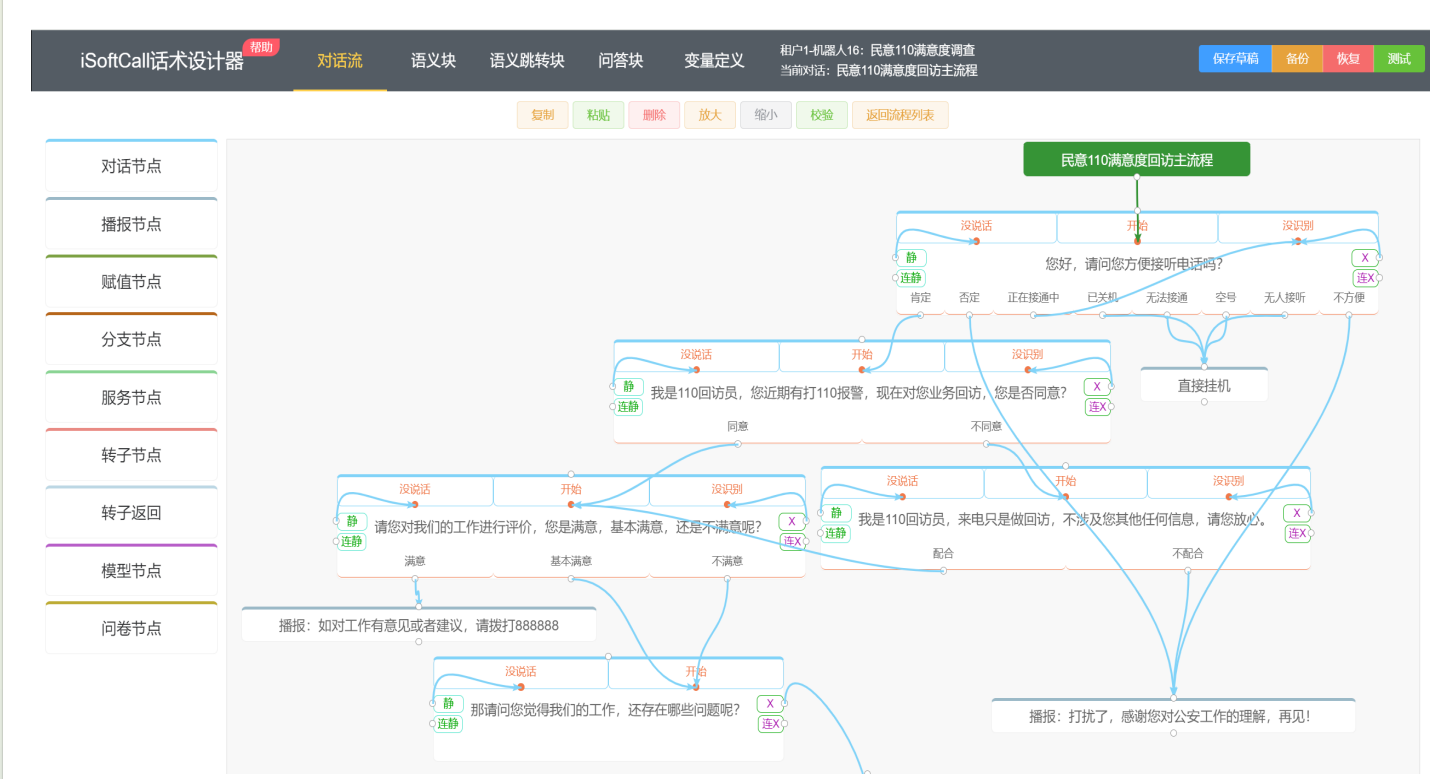Click 返回流程列表 button
This screenshot has height=779, width=1447.
tap(900, 115)
